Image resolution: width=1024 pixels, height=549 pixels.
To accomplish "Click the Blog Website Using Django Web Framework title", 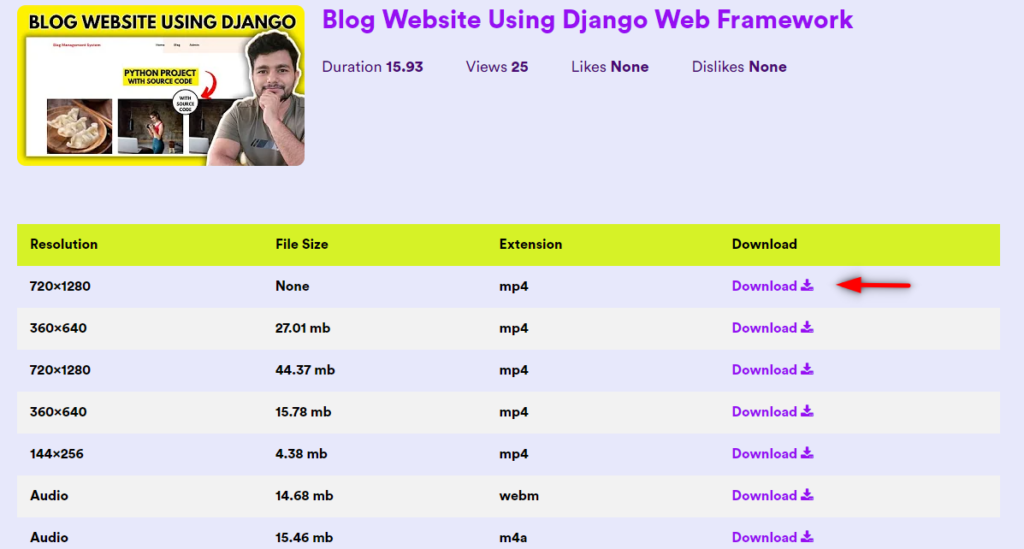I will [x=587, y=20].
